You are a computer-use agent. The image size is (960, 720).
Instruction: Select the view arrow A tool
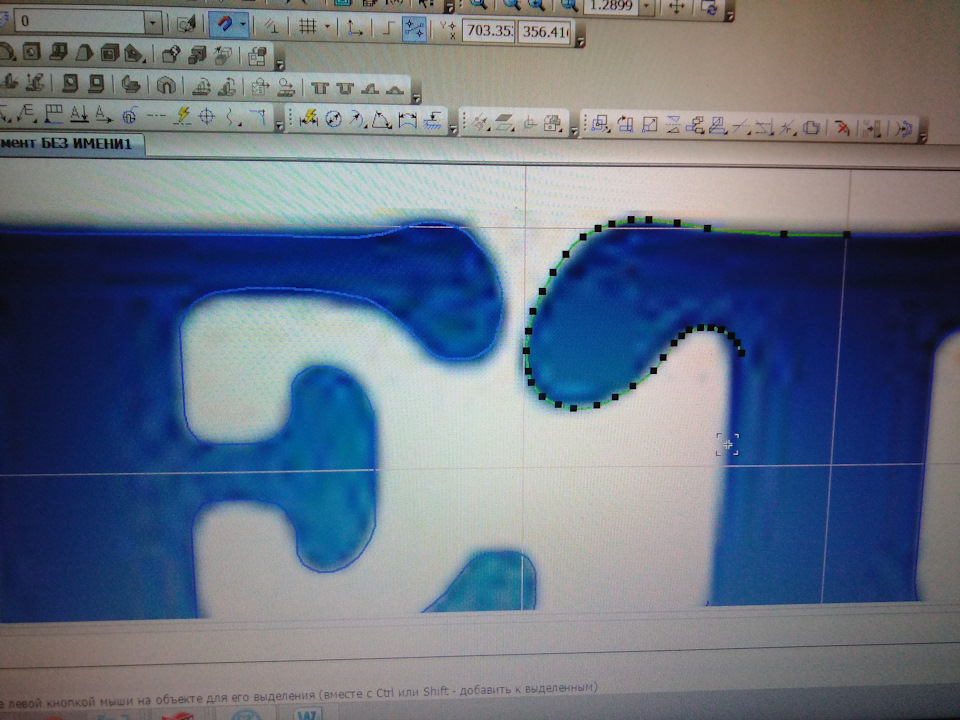(x=104, y=114)
